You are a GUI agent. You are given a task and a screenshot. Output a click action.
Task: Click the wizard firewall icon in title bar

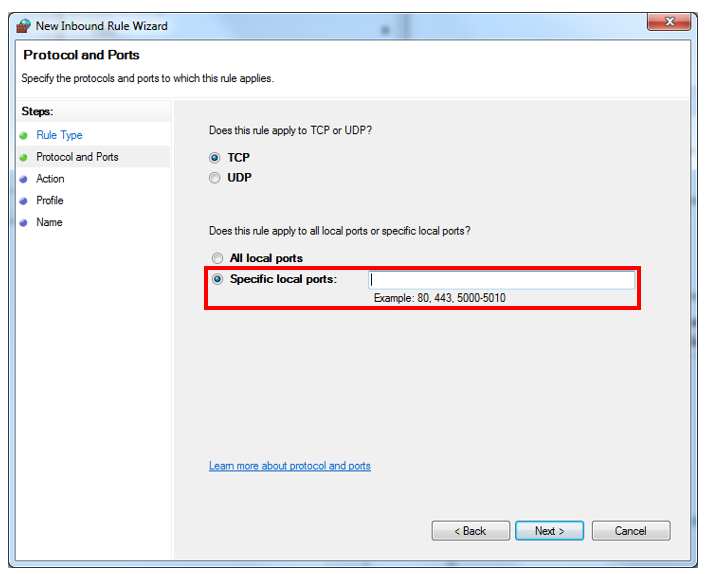tap(23, 25)
